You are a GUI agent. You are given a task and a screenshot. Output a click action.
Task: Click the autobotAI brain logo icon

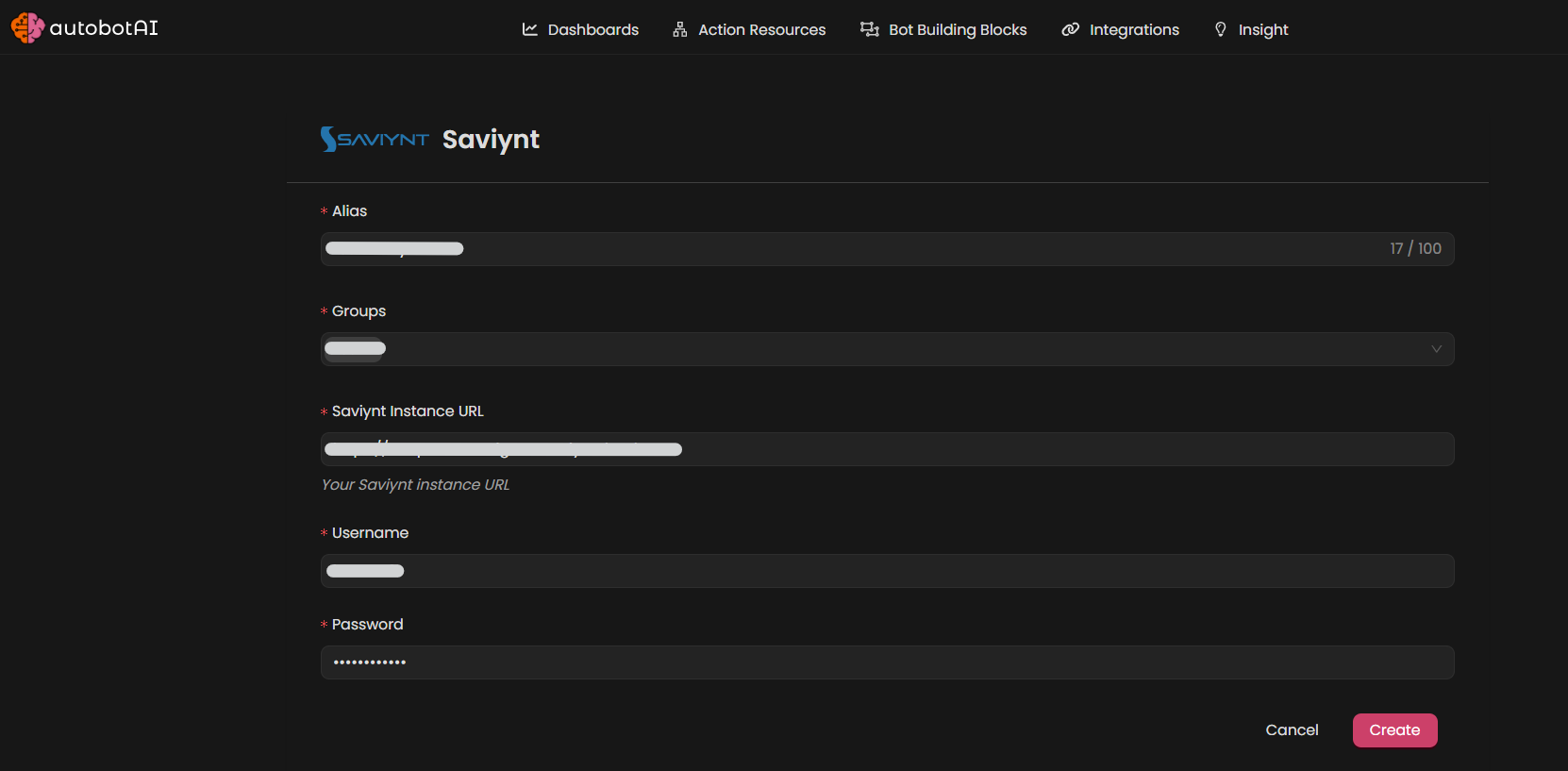point(27,28)
